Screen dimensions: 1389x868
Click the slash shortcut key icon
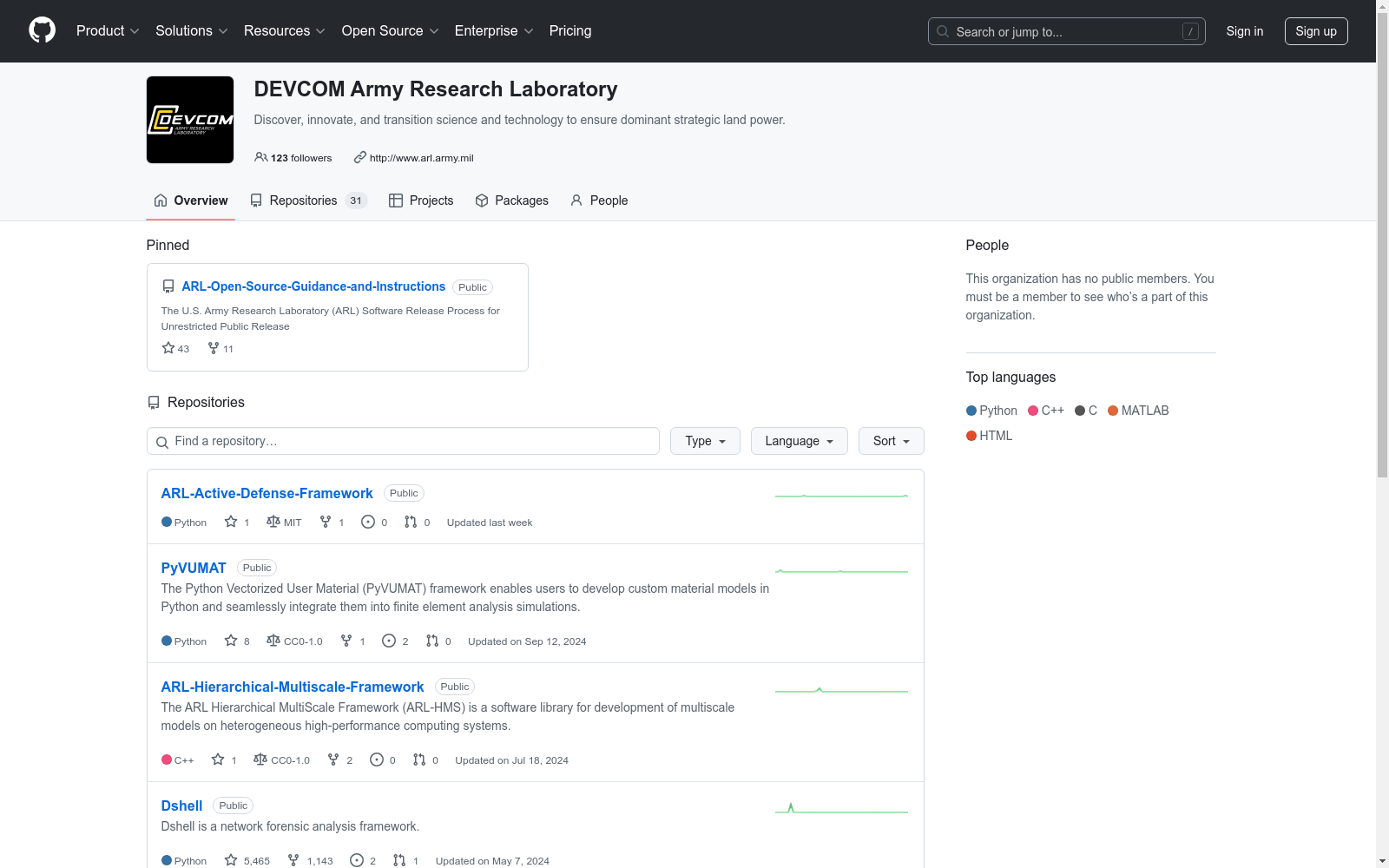coord(1190,31)
